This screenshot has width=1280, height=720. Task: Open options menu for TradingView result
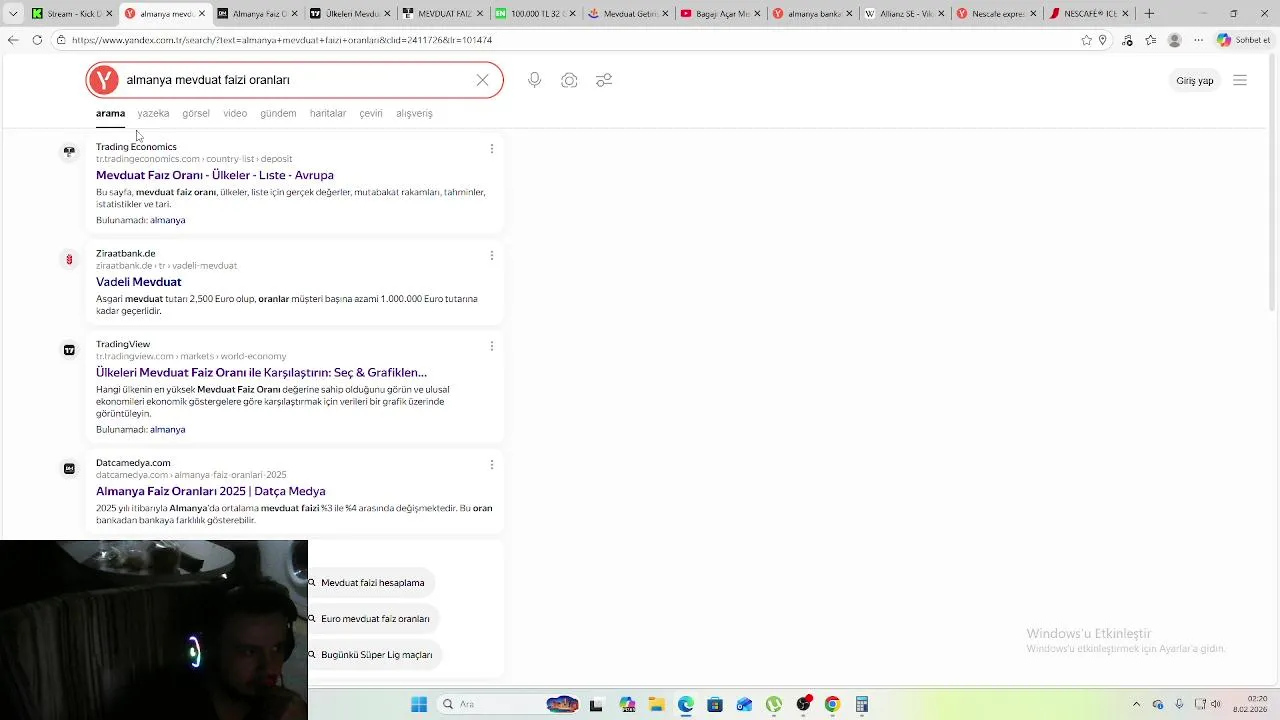point(491,346)
